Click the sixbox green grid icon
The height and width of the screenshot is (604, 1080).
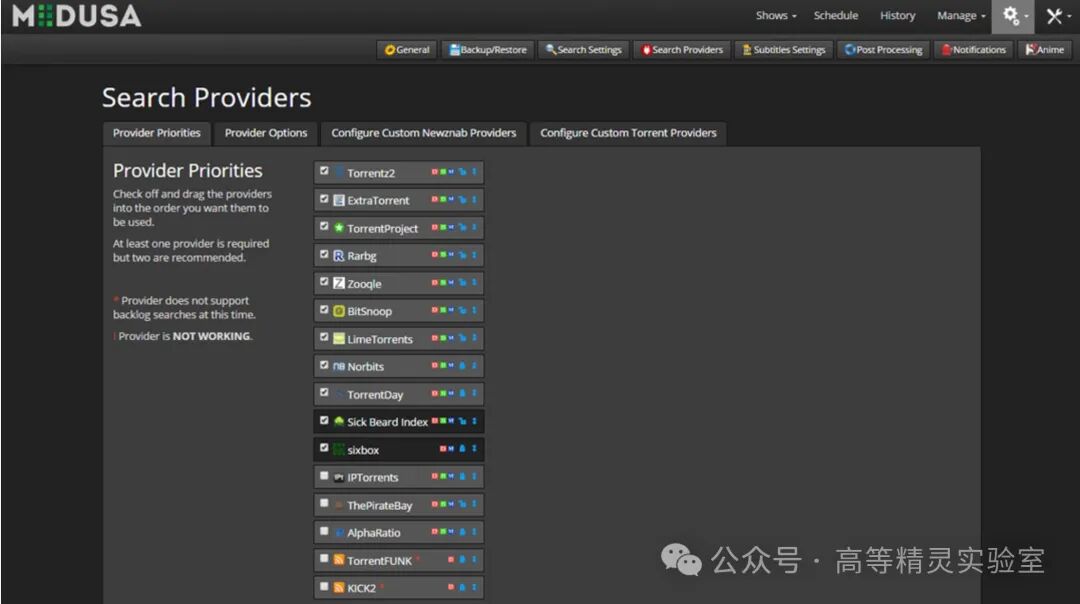click(339, 450)
